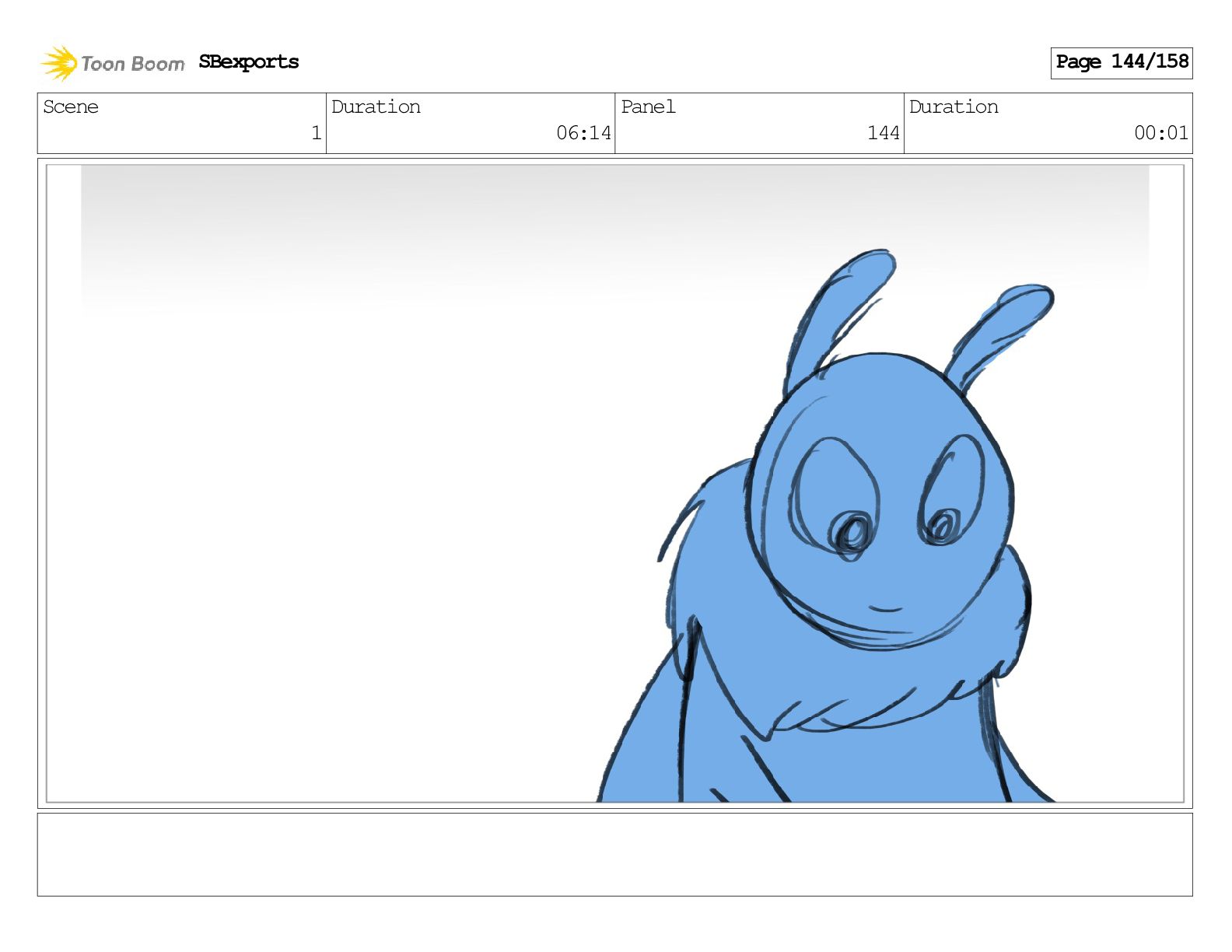
Task: Select the scene number value 1
Action: 316,133
